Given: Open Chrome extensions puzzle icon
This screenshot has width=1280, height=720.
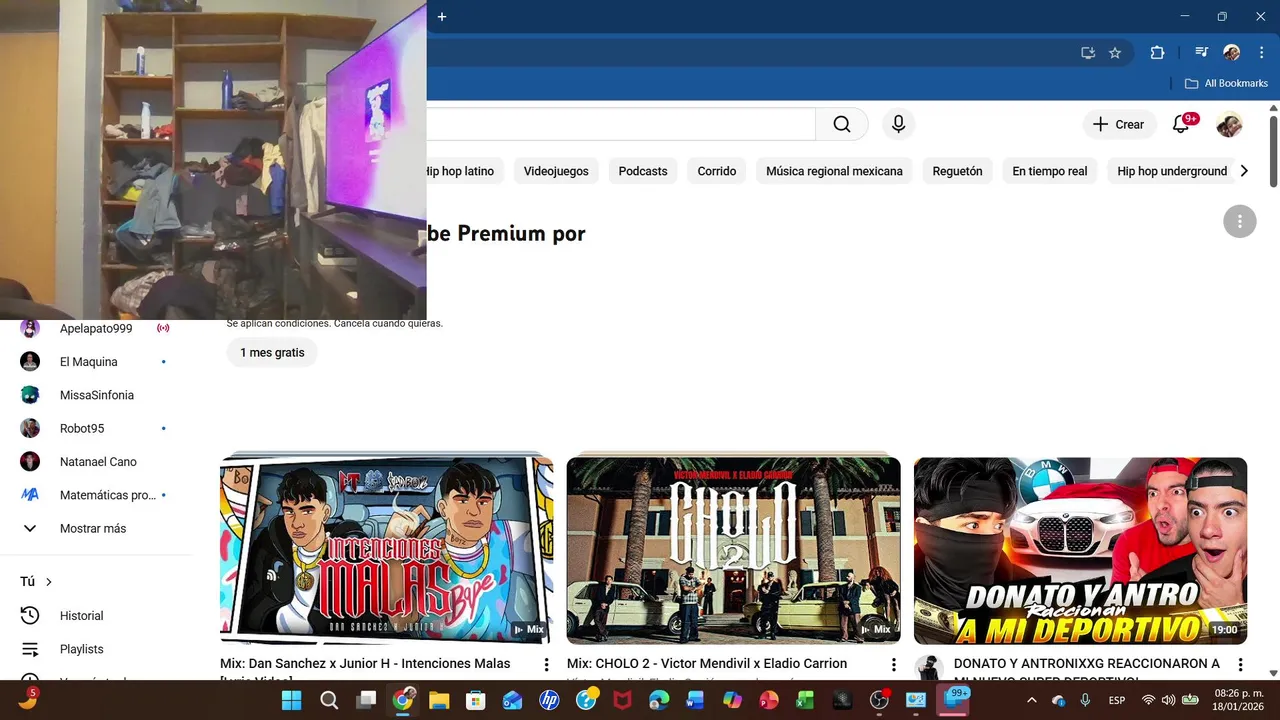Looking at the screenshot, I should (x=1157, y=53).
